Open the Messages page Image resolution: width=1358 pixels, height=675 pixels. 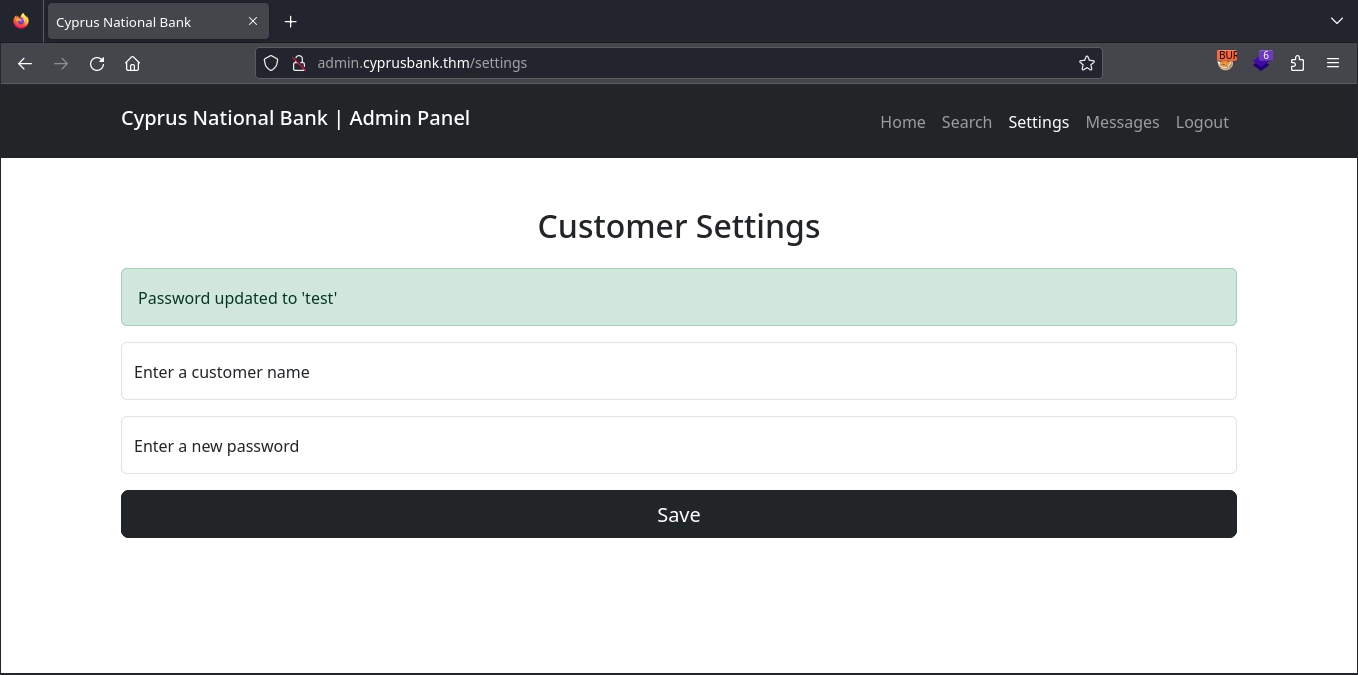coord(1122,122)
